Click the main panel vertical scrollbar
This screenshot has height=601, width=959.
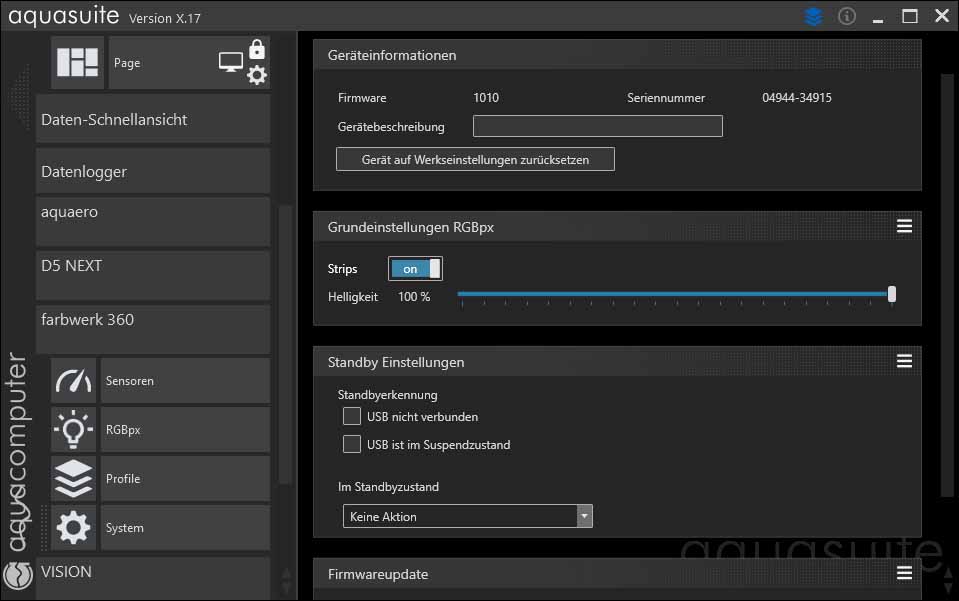coord(946,284)
